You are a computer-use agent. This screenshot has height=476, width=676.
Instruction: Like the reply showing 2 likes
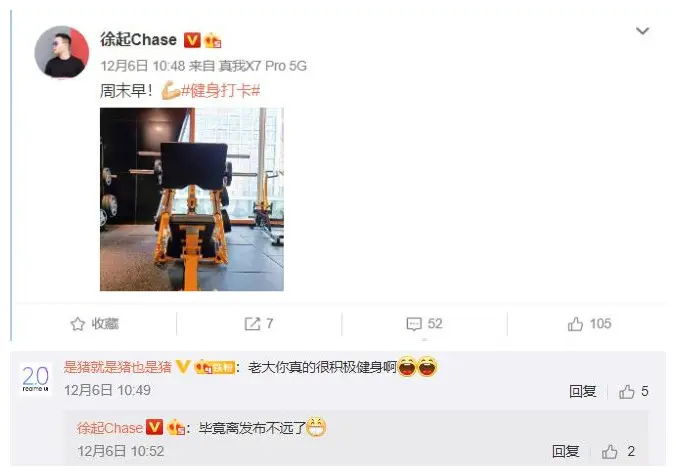tap(618, 452)
